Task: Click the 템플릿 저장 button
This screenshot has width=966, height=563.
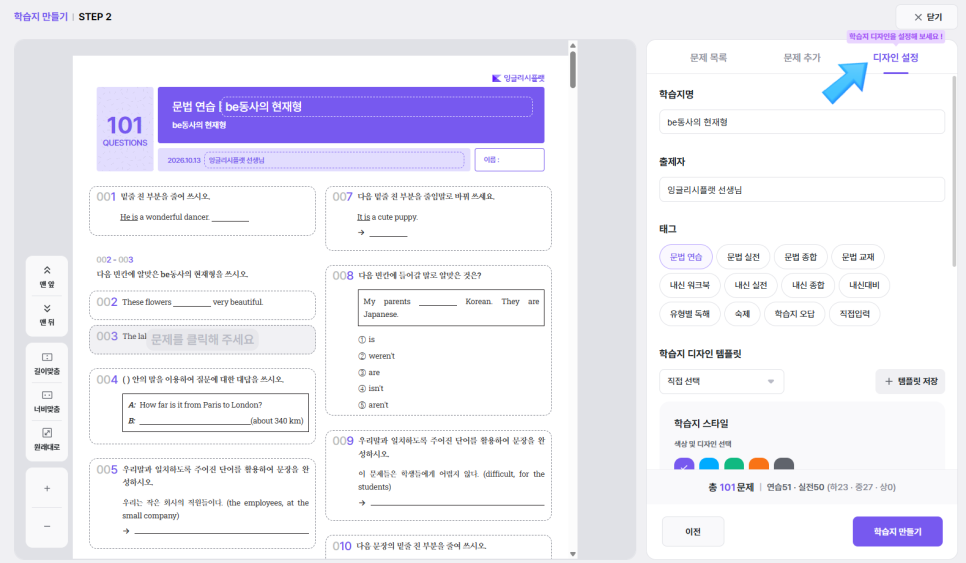Action: pos(910,381)
